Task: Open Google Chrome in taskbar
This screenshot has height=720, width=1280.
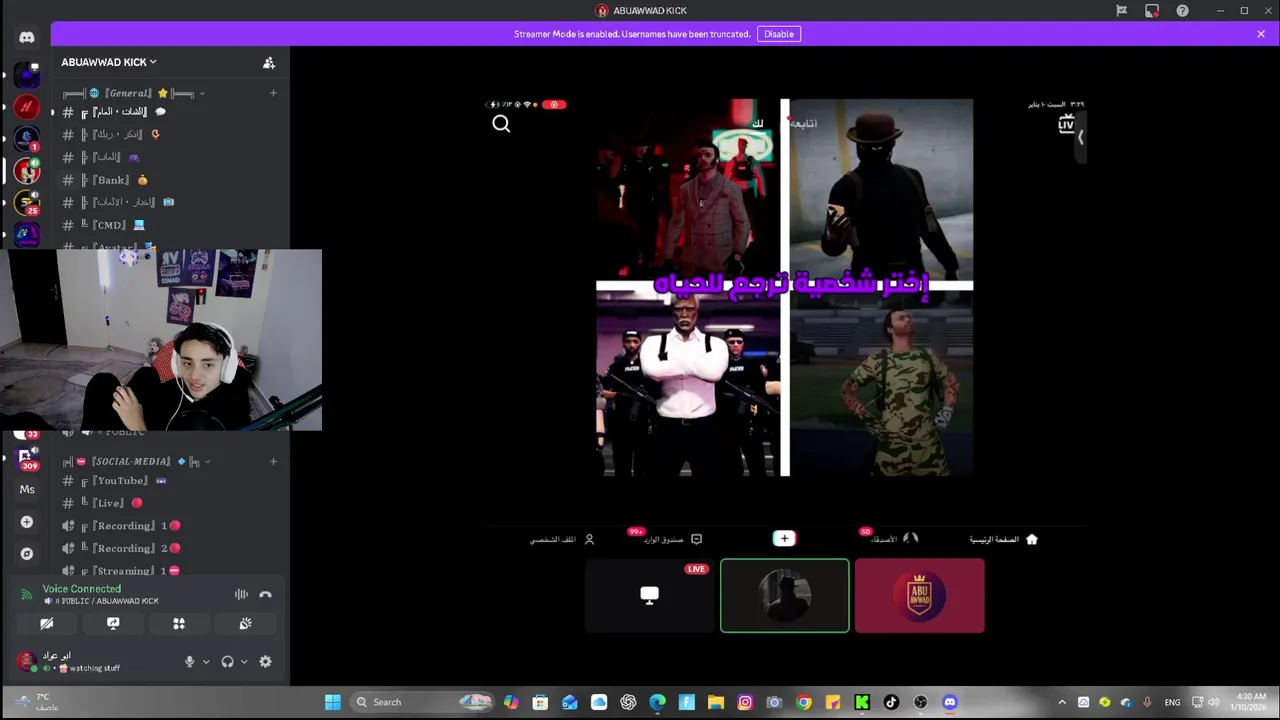Action: tap(804, 702)
